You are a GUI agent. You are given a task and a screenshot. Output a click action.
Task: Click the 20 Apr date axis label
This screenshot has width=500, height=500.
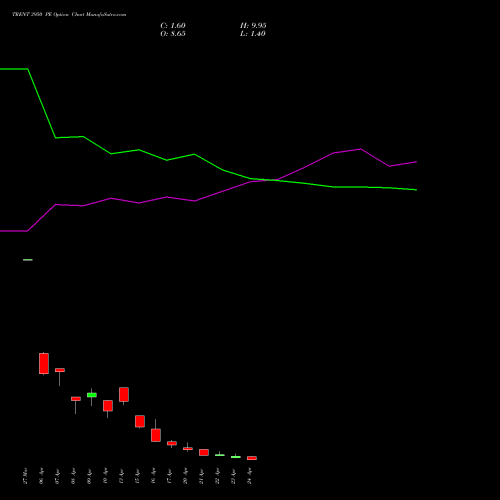pos(185,476)
